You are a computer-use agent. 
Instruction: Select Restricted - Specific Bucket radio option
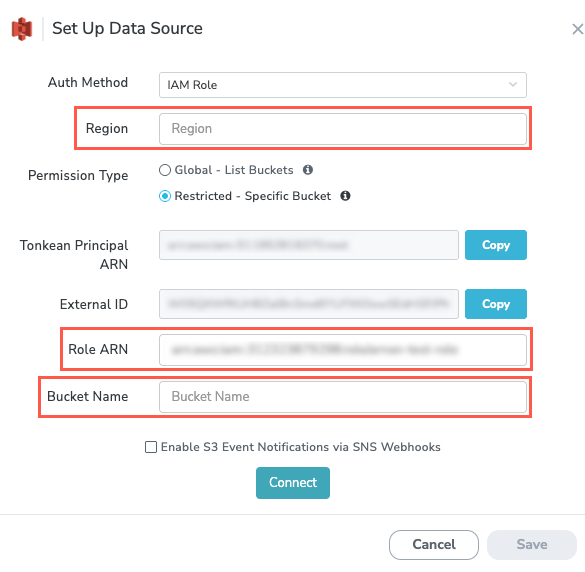pyautogui.click(x=165, y=196)
